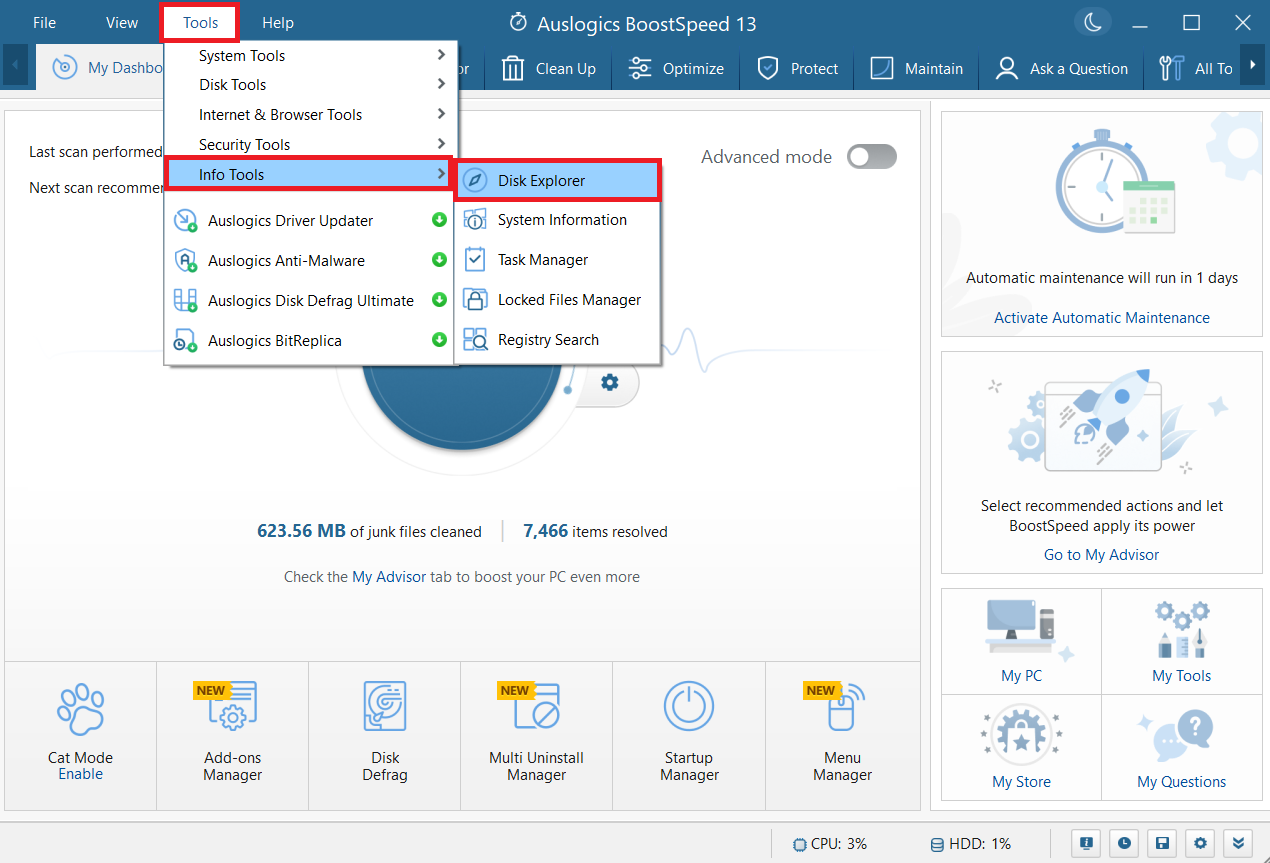1270x863 pixels.
Task: Choose Disk Explorer from Info Tools submenu
Action: (x=558, y=181)
